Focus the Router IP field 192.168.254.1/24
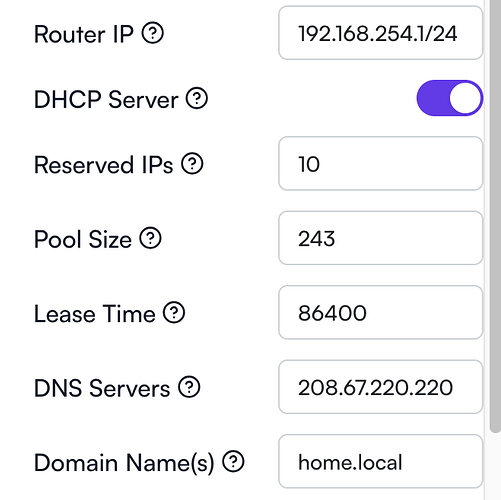This screenshot has width=501, height=500. tap(380, 33)
